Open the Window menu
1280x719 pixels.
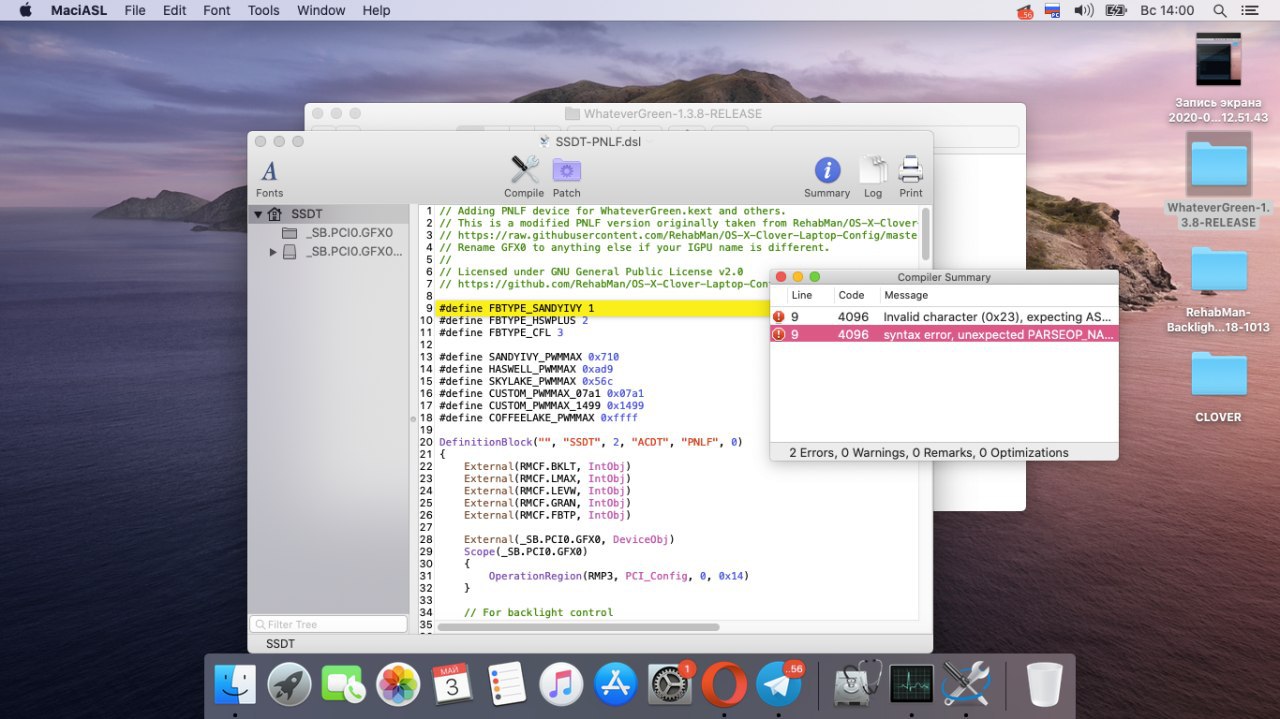pos(321,10)
